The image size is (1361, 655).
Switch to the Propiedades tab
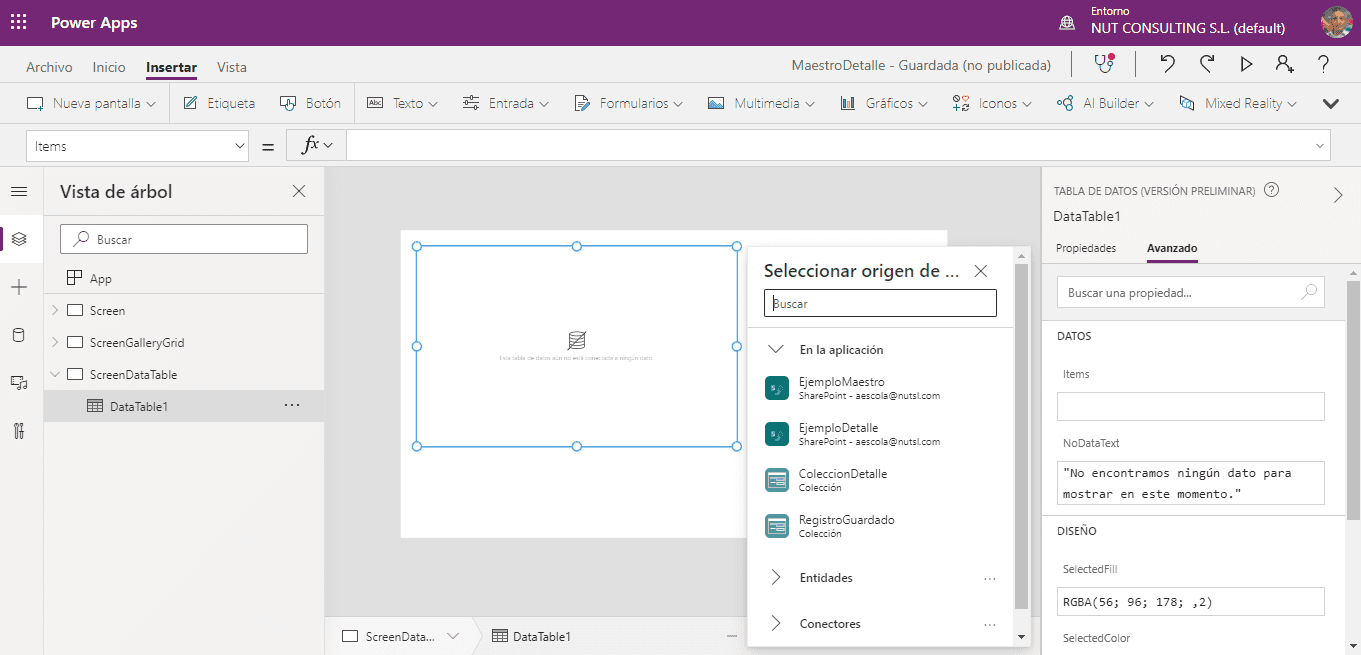pyautogui.click(x=1086, y=248)
